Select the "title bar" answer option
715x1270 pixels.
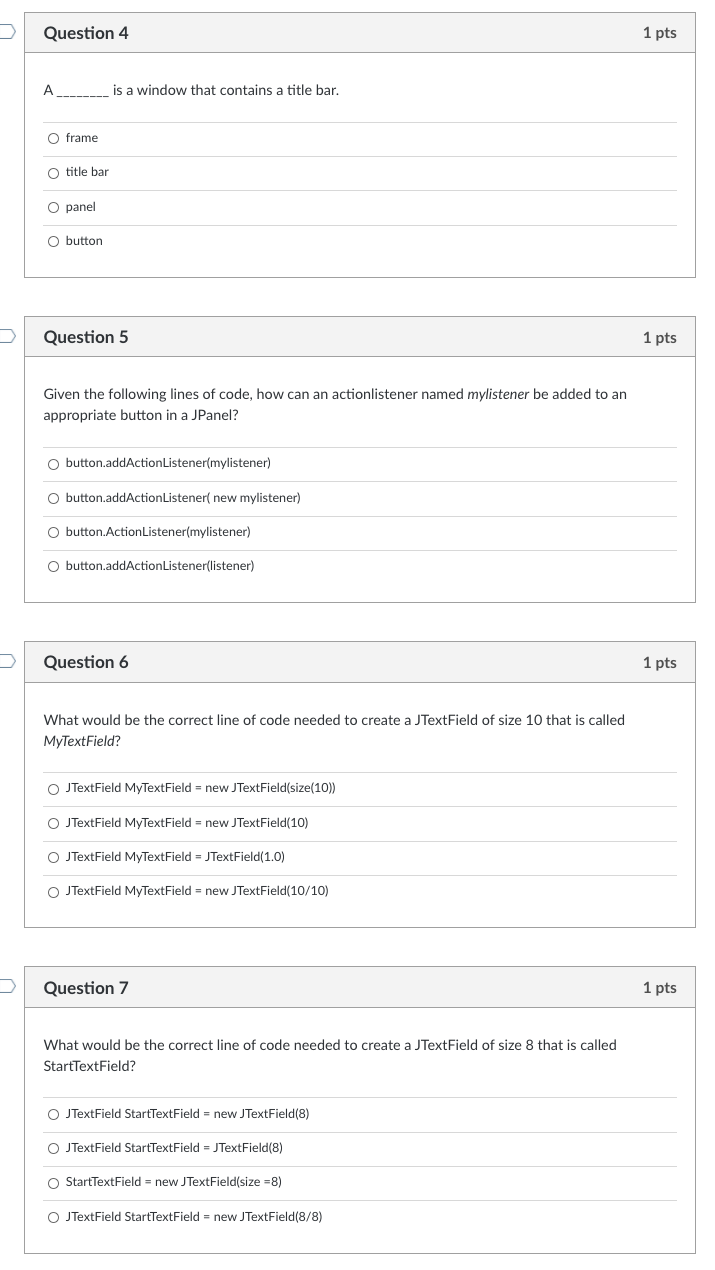53,172
